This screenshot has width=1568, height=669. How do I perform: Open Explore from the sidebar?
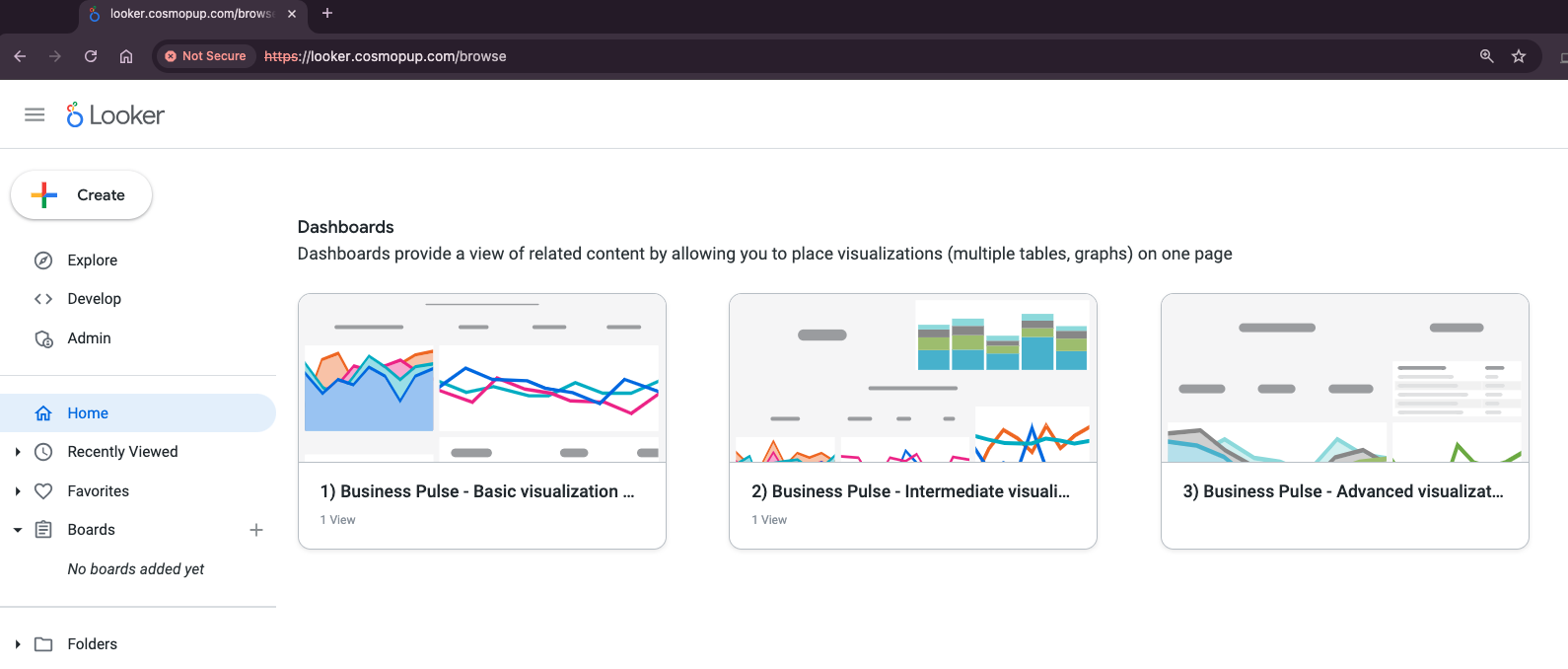coord(92,260)
